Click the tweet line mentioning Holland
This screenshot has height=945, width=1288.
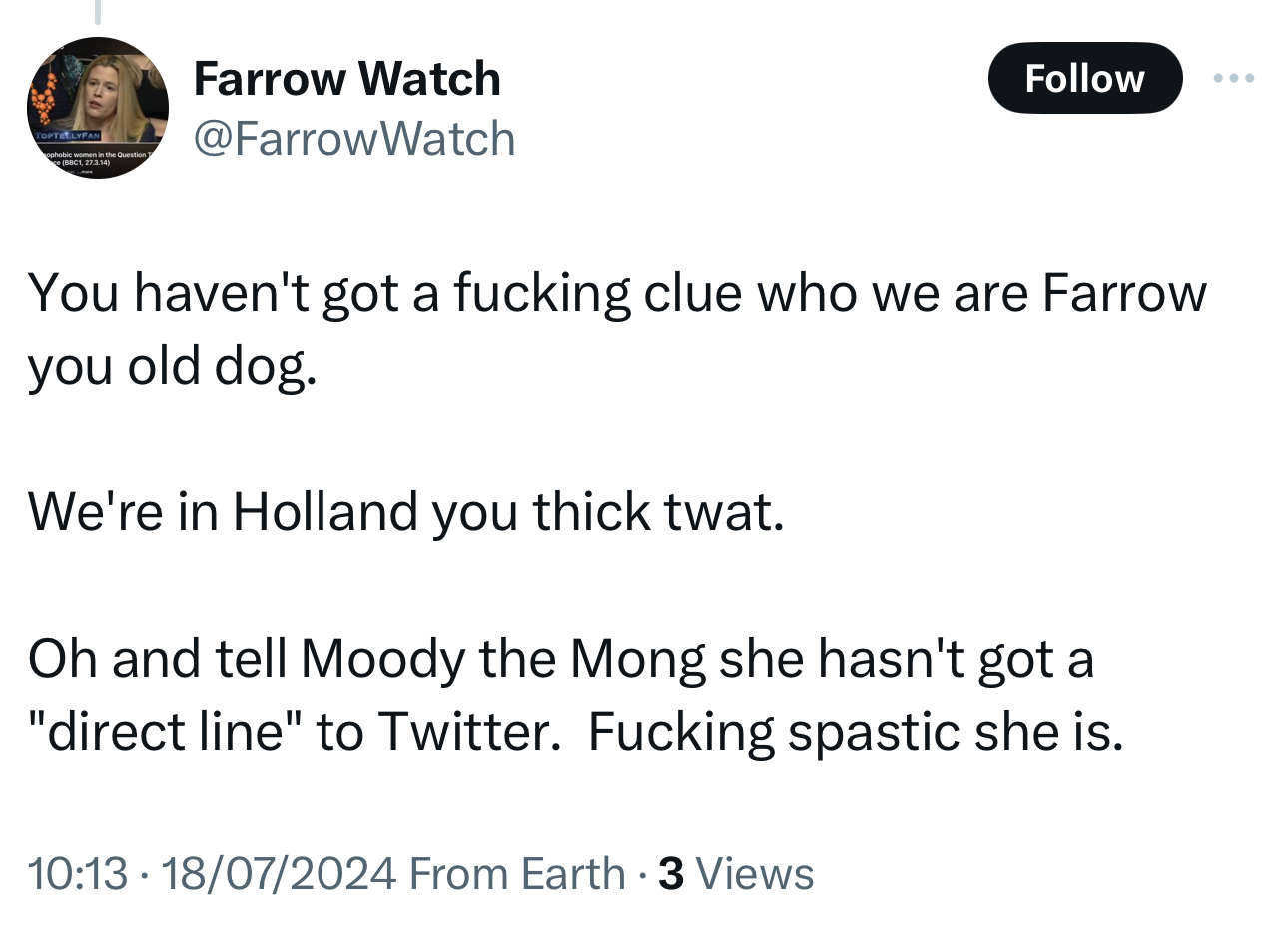[405, 512]
